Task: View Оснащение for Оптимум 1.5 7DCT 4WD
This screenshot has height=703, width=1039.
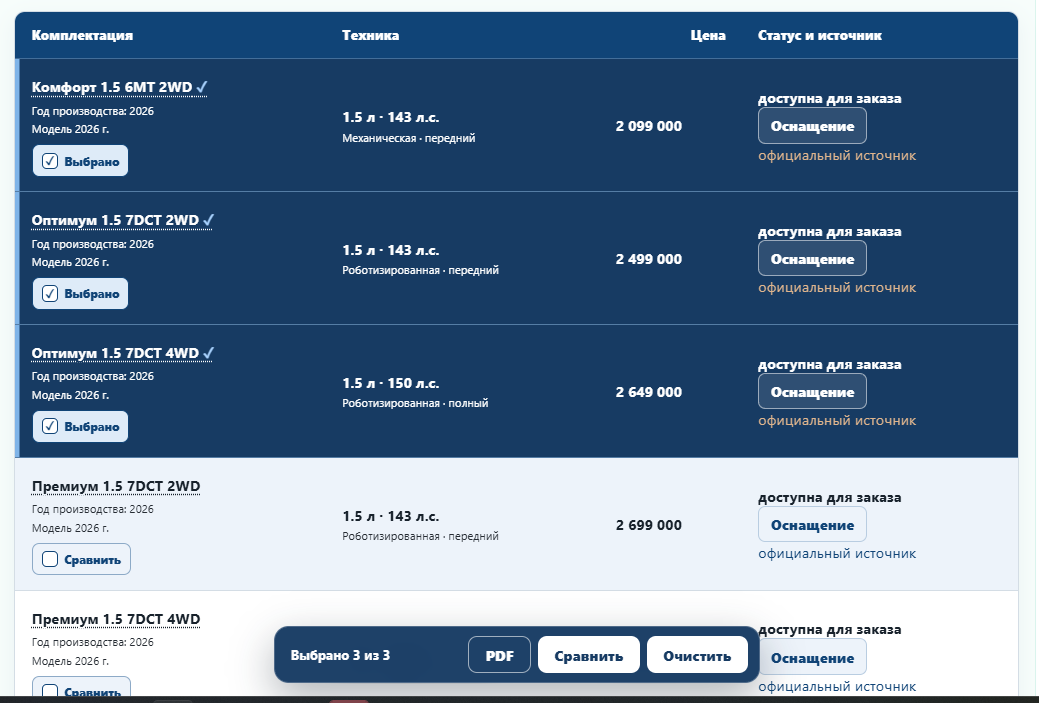Action: coord(812,392)
